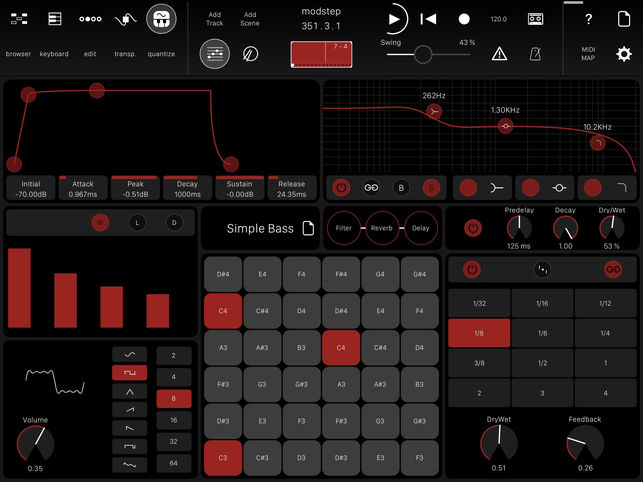This screenshot has width=643, height=482.
Task: Select the peak band filter type icon
Action: (559, 188)
